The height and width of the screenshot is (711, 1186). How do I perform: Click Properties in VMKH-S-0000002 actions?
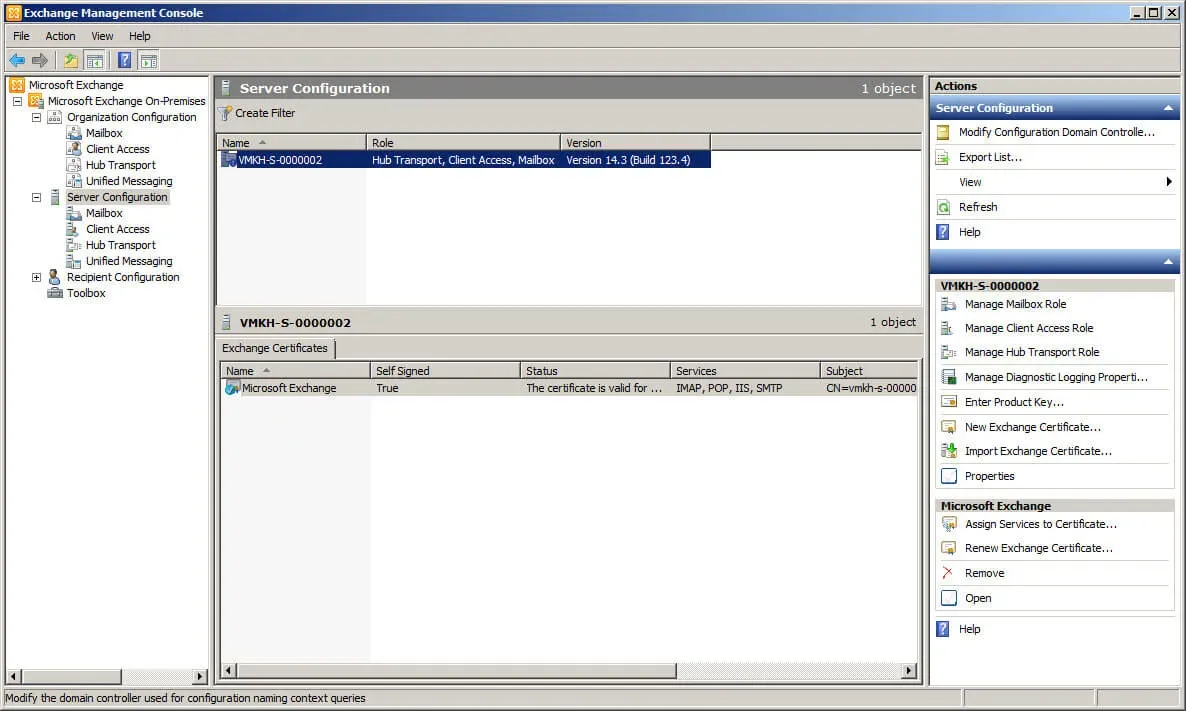[x=989, y=476]
